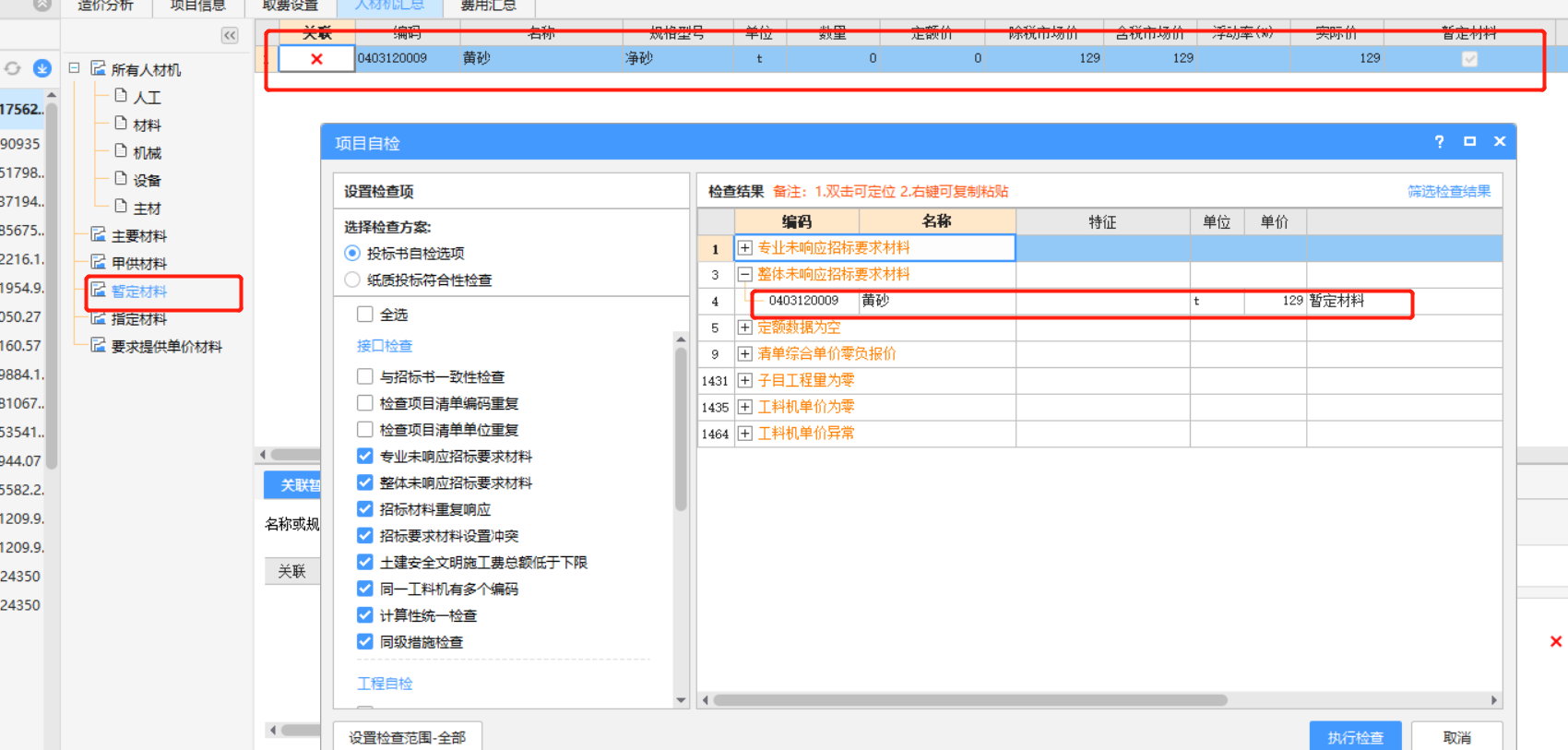Click the refresh icon in left panel
Viewport: 1568px width, 750px height.
(x=13, y=68)
